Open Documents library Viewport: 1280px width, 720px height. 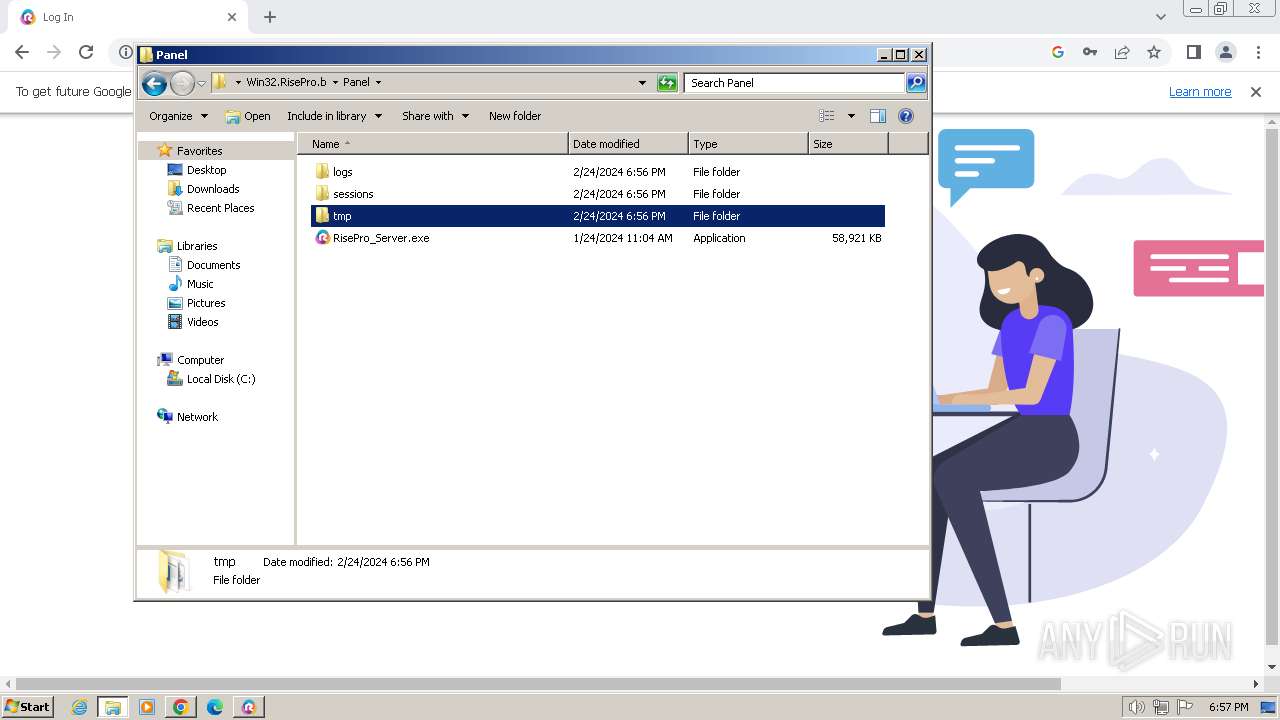click(213, 265)
